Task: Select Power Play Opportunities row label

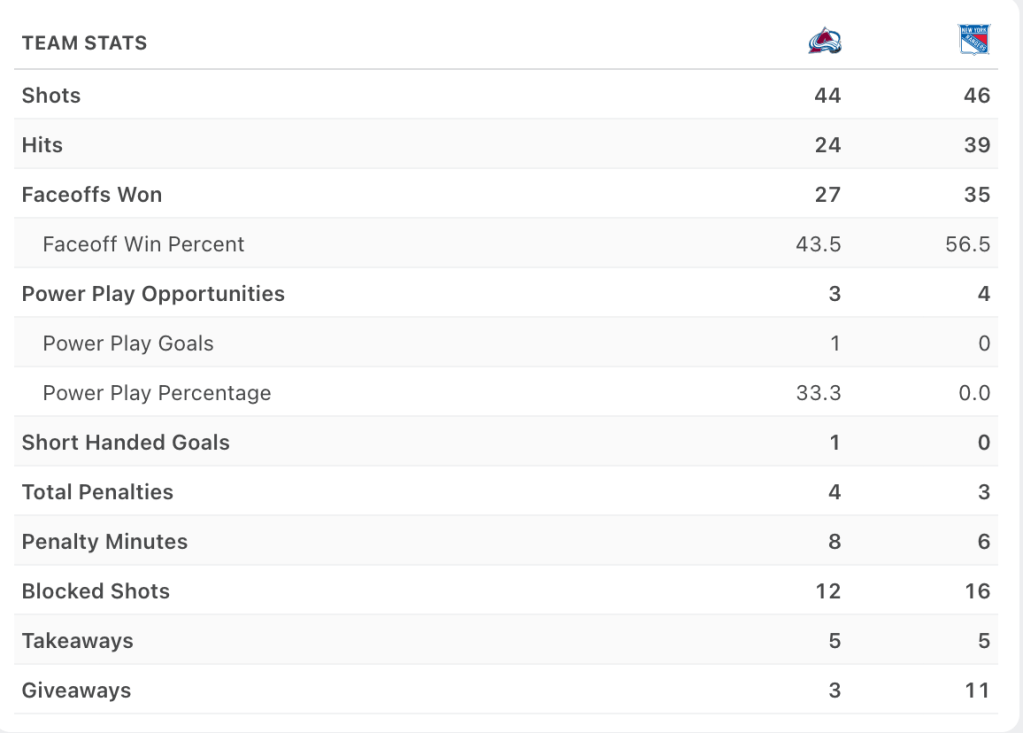Action: pyautogui.click(x=153, y=294)
